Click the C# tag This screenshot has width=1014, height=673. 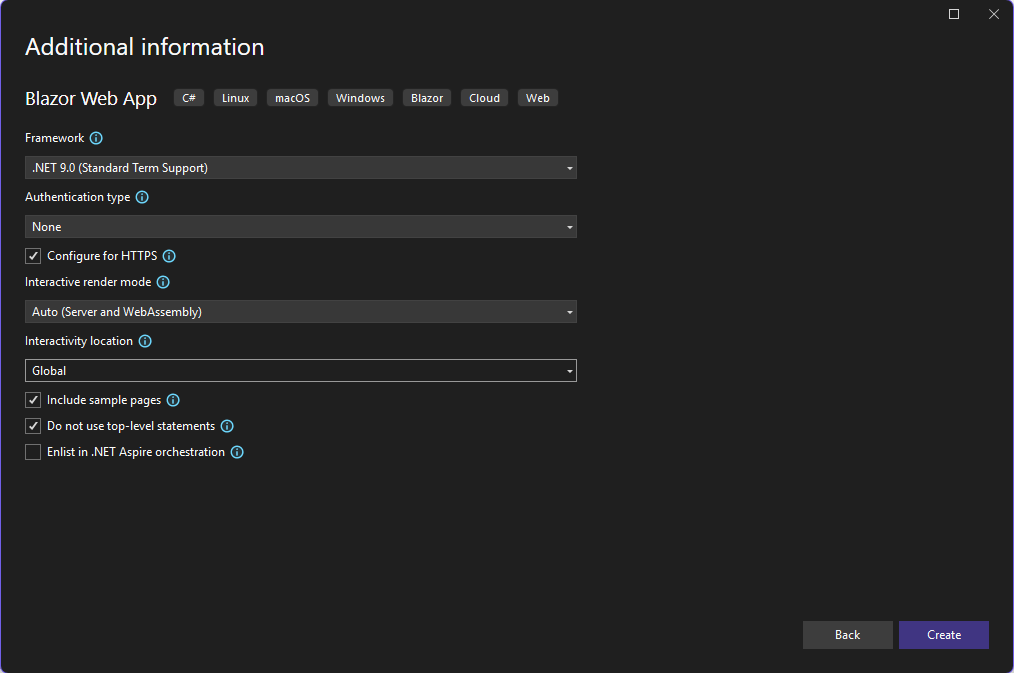click(189, 98)
